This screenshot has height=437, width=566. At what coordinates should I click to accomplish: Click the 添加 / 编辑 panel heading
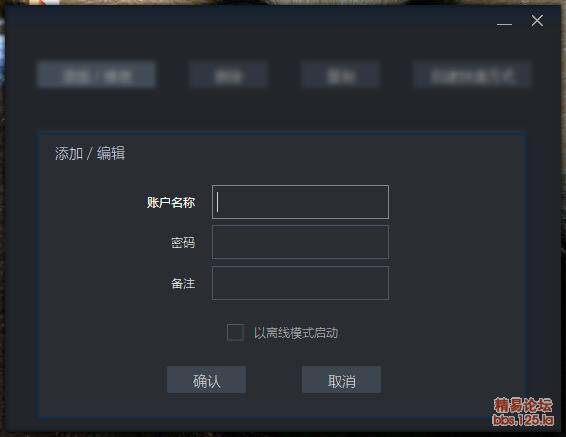point(90,153)
